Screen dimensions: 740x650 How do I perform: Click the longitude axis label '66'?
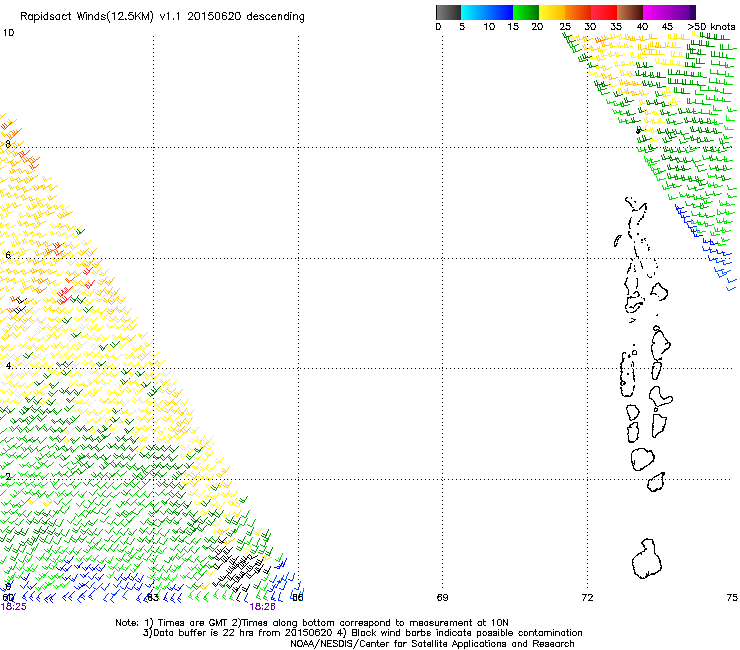tap(297, 598)
